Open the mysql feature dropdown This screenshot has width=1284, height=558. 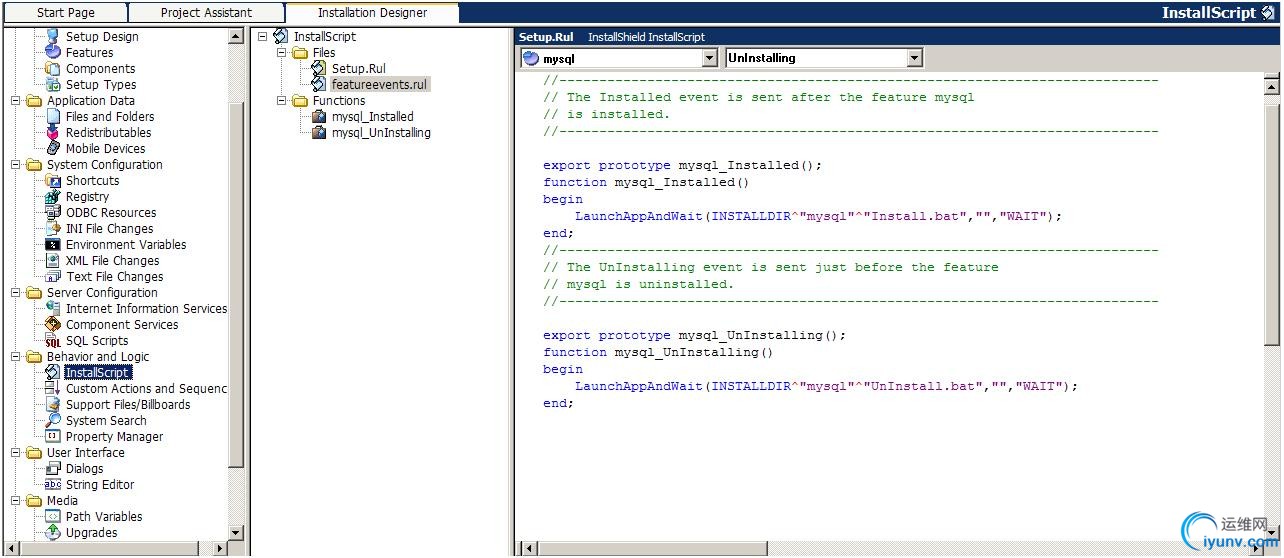pyautogui.click(x=709, y=59)
